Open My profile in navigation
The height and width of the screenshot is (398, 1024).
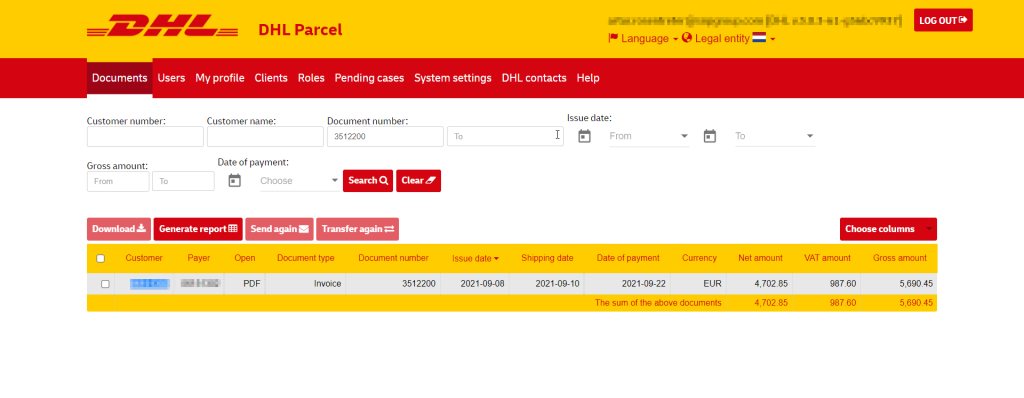(220, 78)
